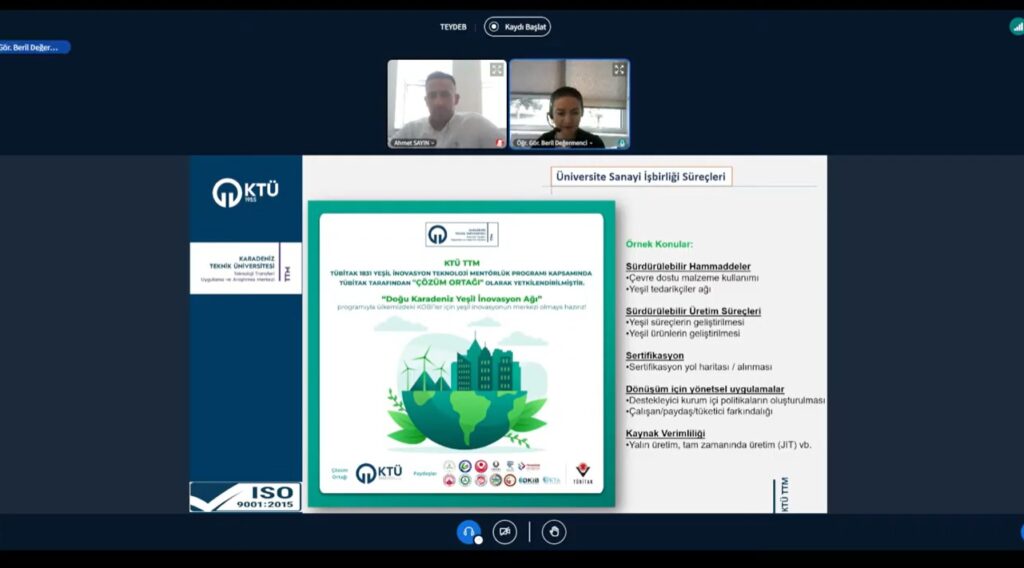
Task: Click Sertifikasyon yol haritası / alınması bullet
Action: click(699, 367)
